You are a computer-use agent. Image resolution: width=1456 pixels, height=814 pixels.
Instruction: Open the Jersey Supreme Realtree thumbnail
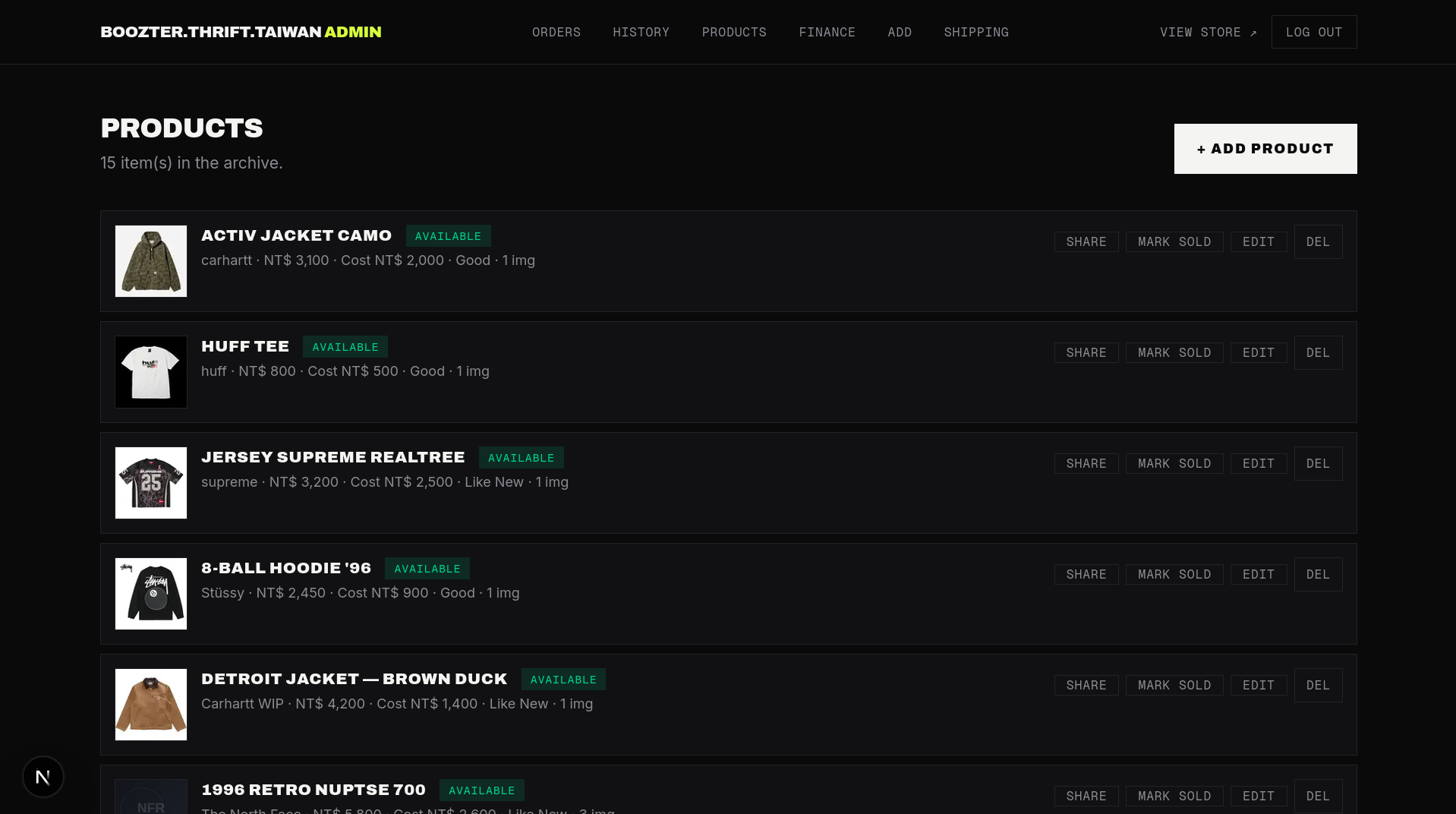(151, 483)
